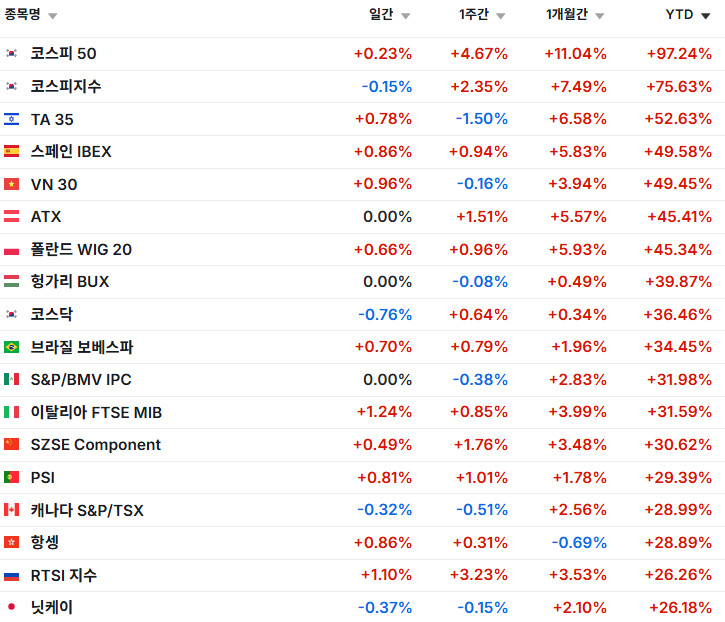Open the 헝가리 BUX index page
Screen dimensions: 725x622
(70, 282)
